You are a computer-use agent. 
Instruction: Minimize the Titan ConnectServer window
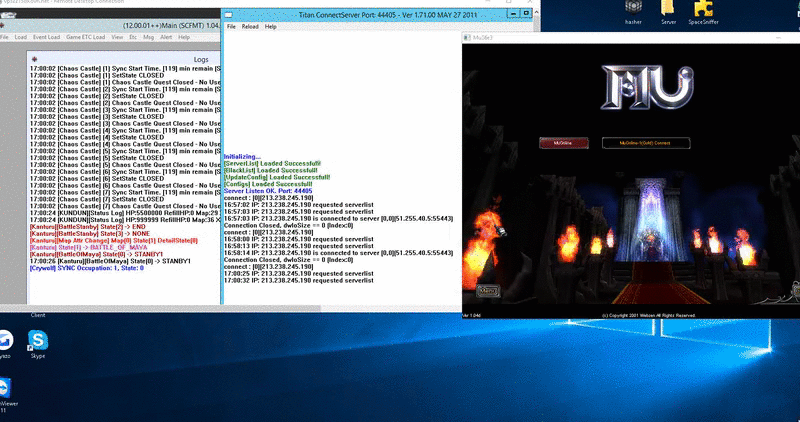coord(514,14)
